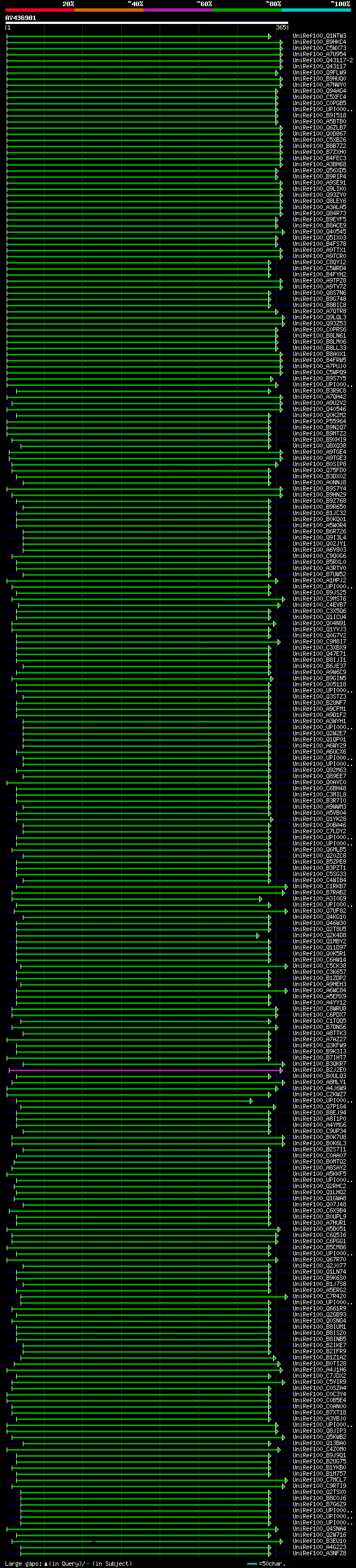
Task: Select the UniRef100_Q94AG4 label
Action: (319, 91)
